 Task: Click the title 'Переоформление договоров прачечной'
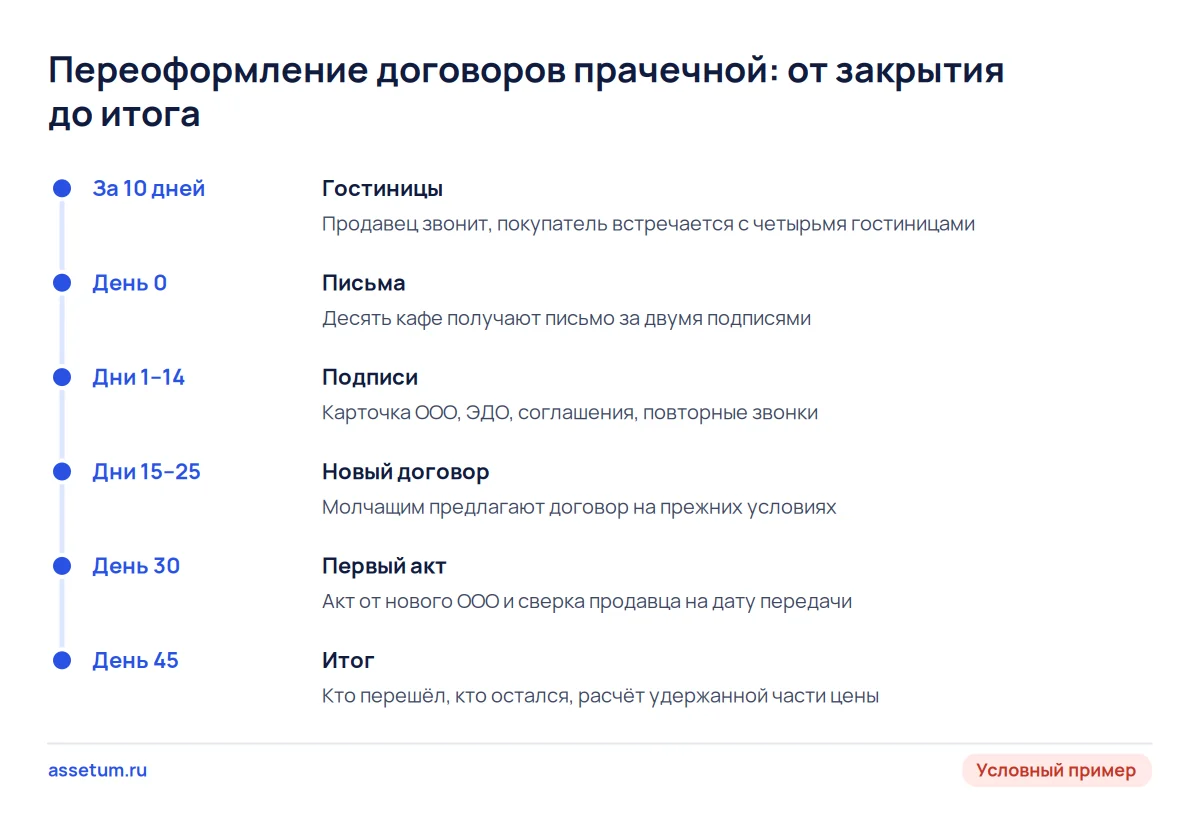point(526,92)
